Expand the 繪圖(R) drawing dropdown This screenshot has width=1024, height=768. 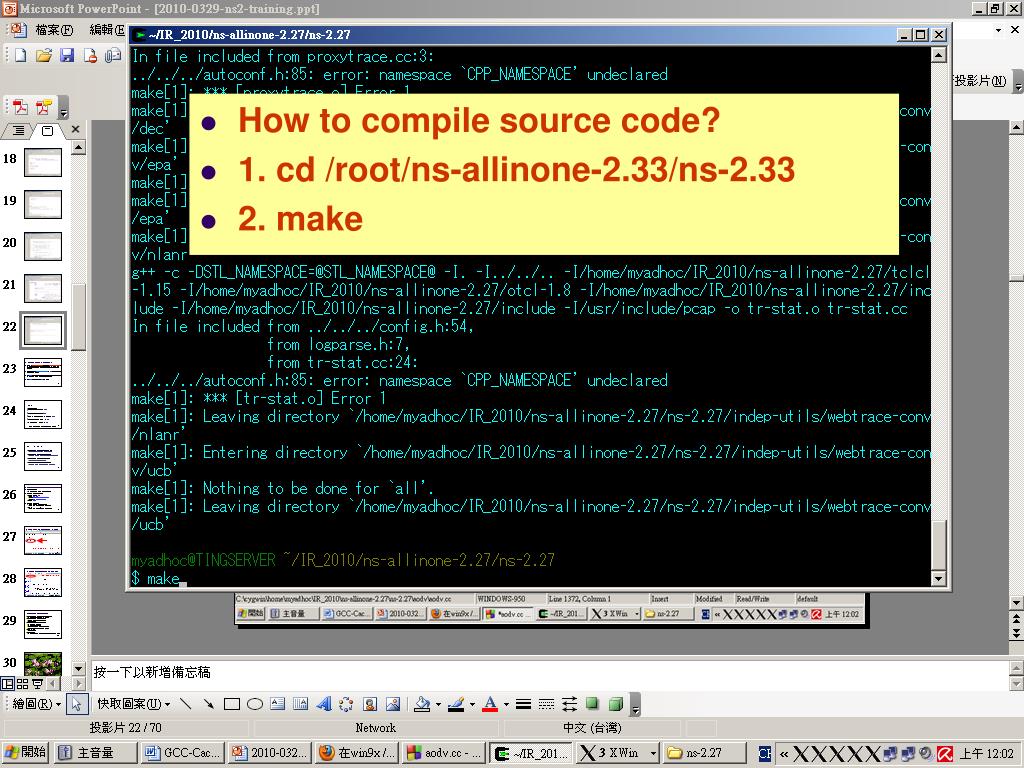[36, 703]
